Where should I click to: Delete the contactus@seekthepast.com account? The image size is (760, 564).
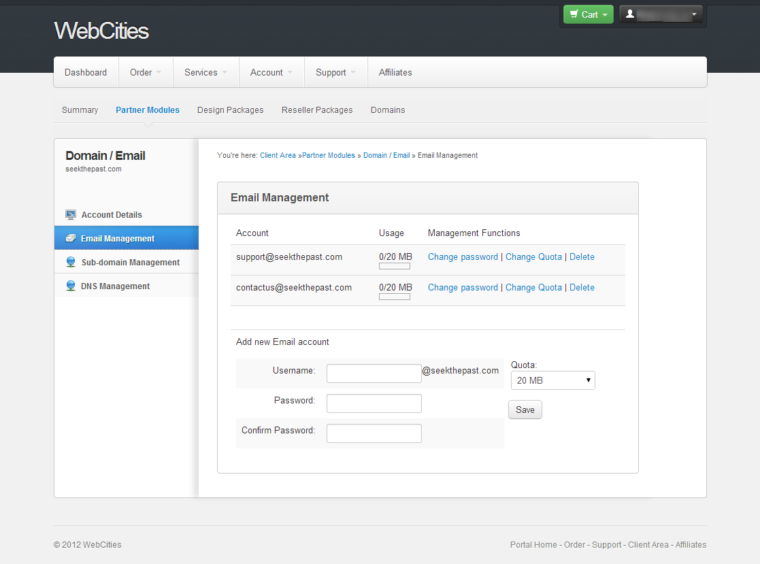pyautogui.click(x=581, y=288)
